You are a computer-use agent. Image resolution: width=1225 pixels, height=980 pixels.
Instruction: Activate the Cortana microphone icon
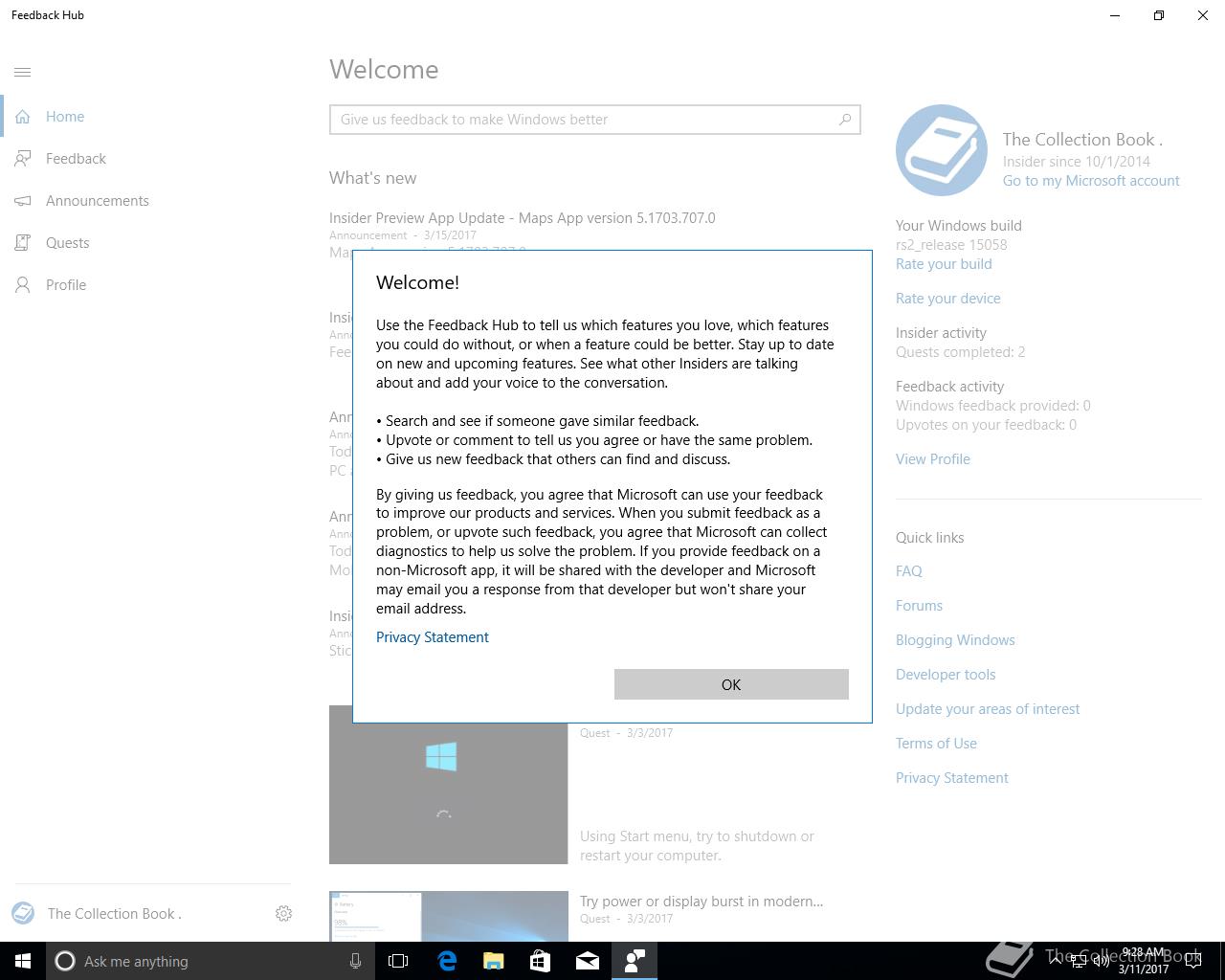[x=355, y=961]
